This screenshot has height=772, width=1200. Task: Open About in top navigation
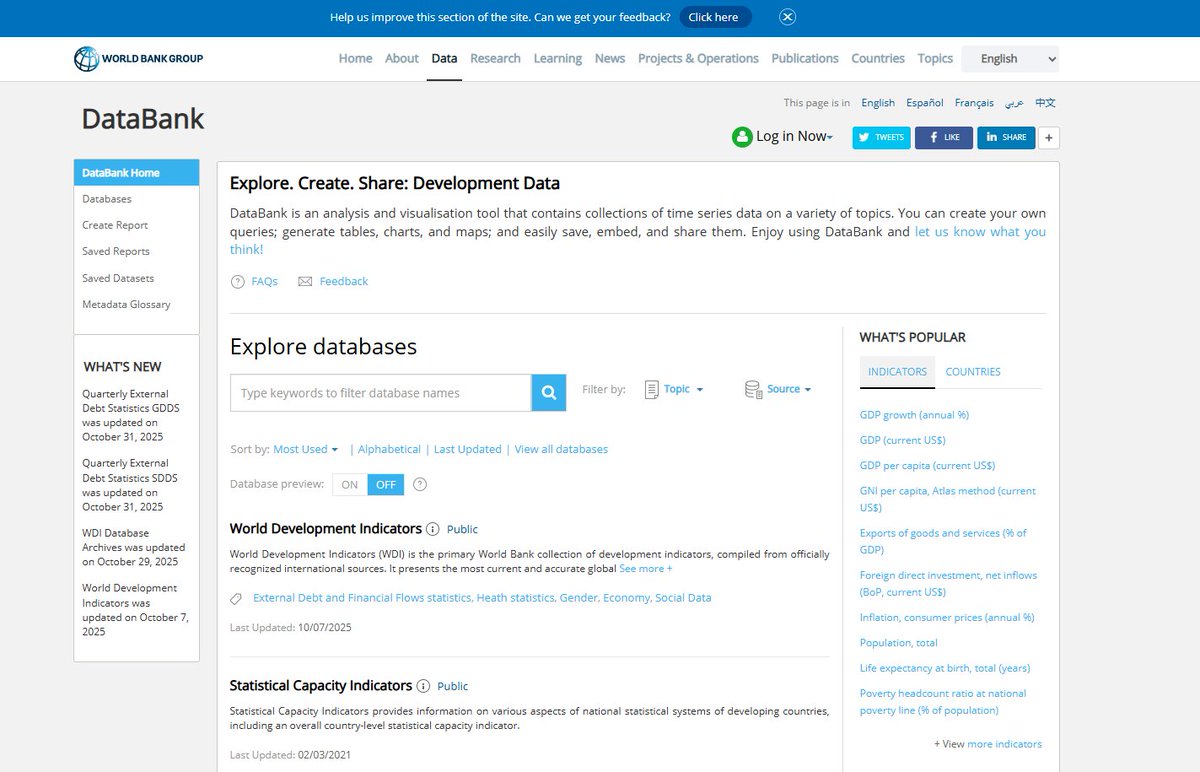(x=402, y=59)
